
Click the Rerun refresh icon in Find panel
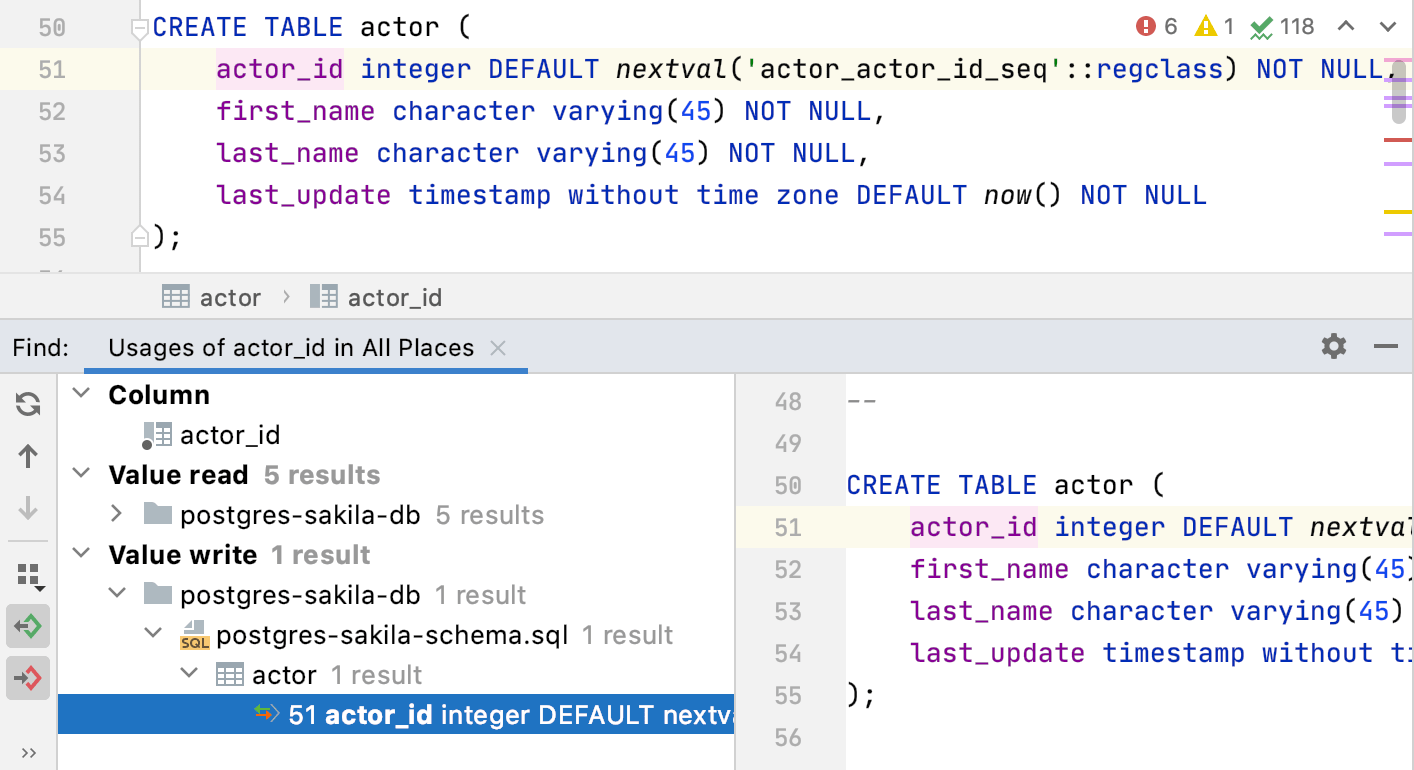point(28,404)
